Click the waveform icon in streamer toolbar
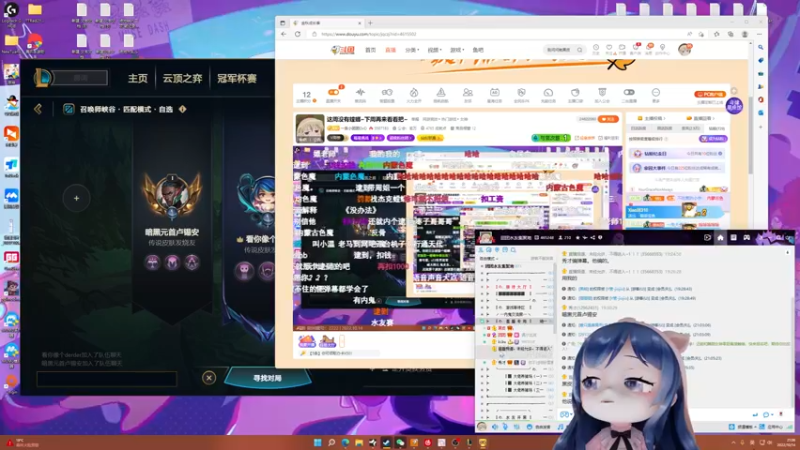The image size is (800, 450). pyautogui.click(x=360, y=92)
